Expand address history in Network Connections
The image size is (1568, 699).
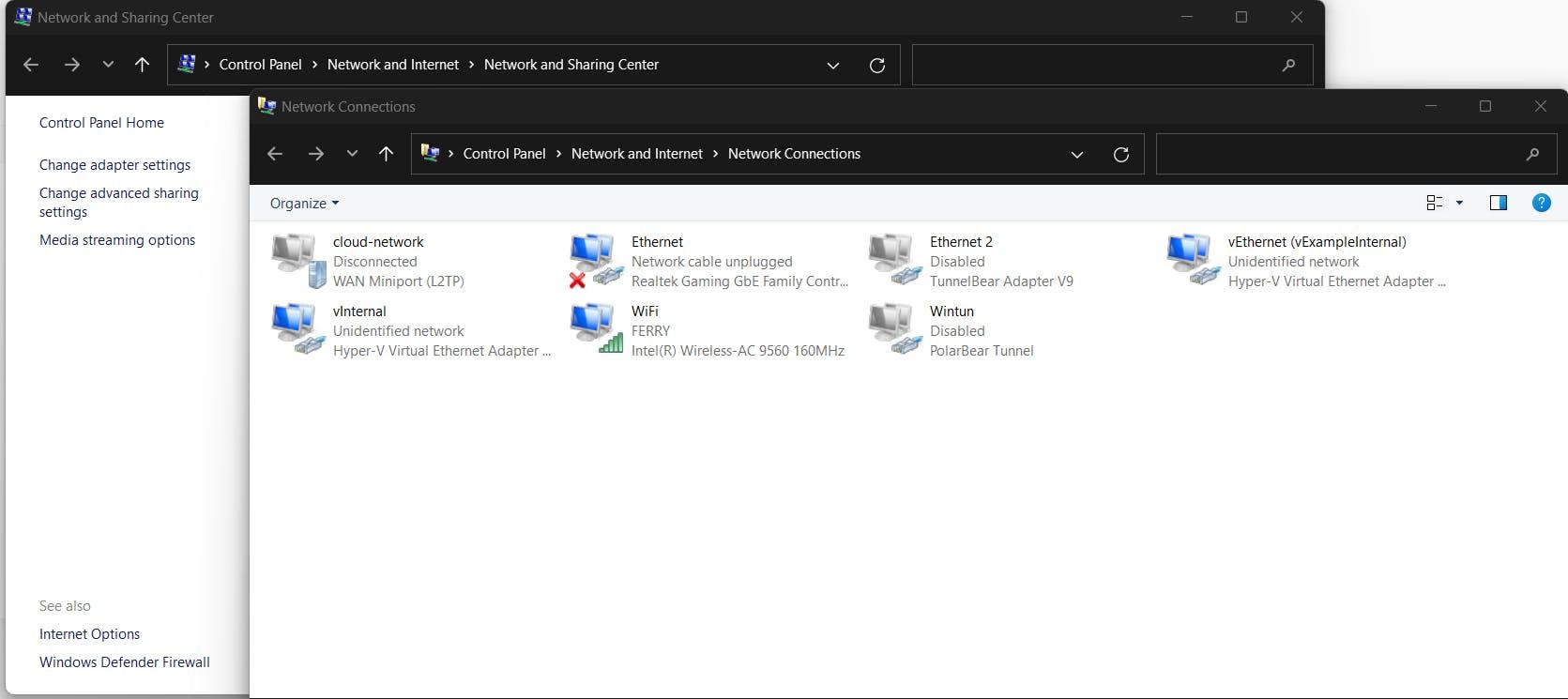[x=1077, y=154]
